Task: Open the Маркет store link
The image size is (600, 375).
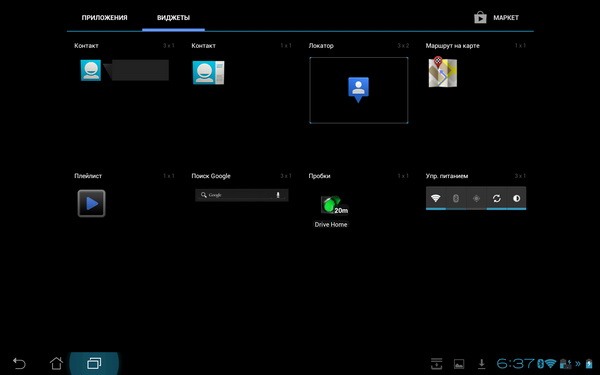Action: [496, 18]
